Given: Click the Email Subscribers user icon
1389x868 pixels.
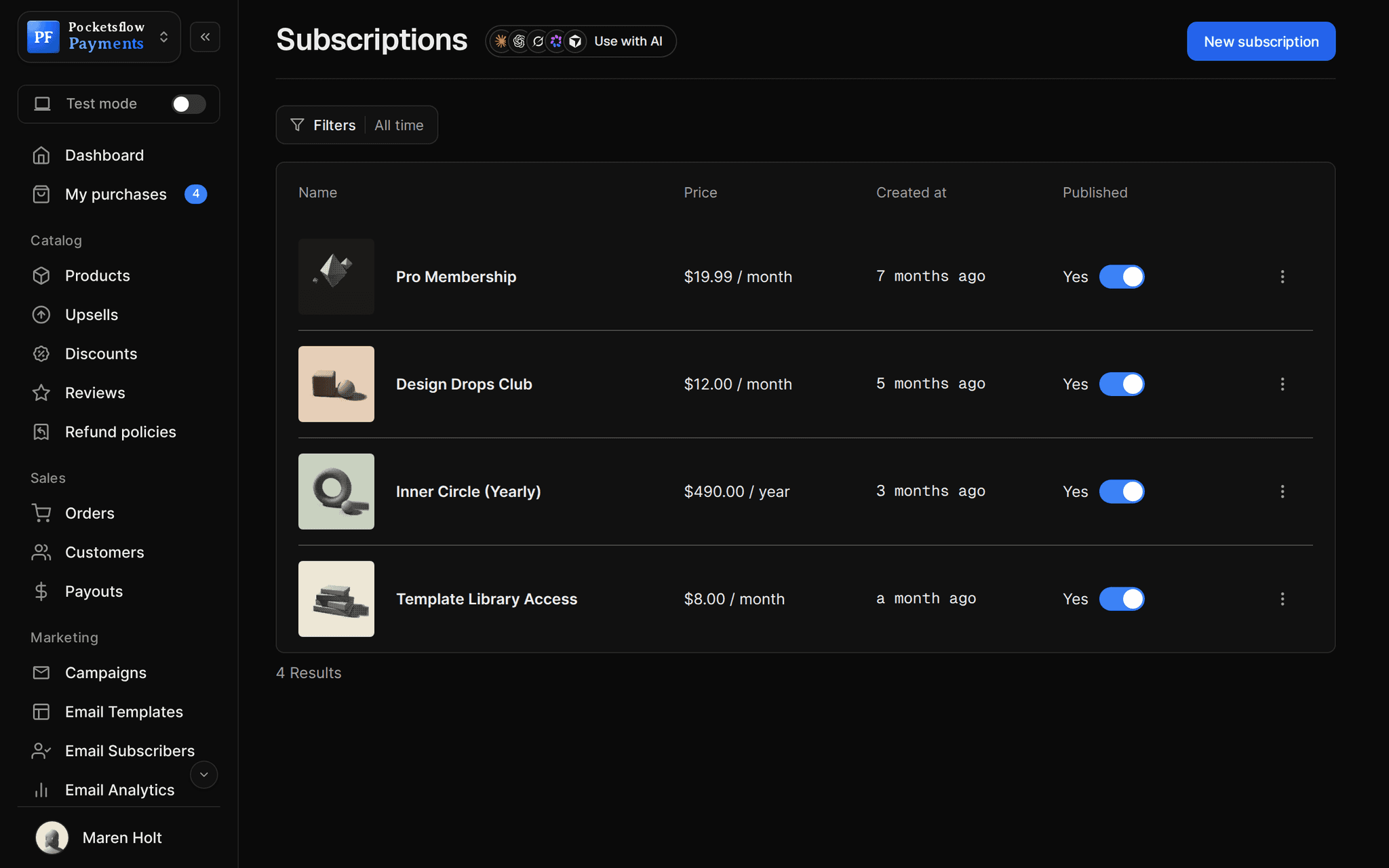Looking at the screenshot, I should click(41, 751).
